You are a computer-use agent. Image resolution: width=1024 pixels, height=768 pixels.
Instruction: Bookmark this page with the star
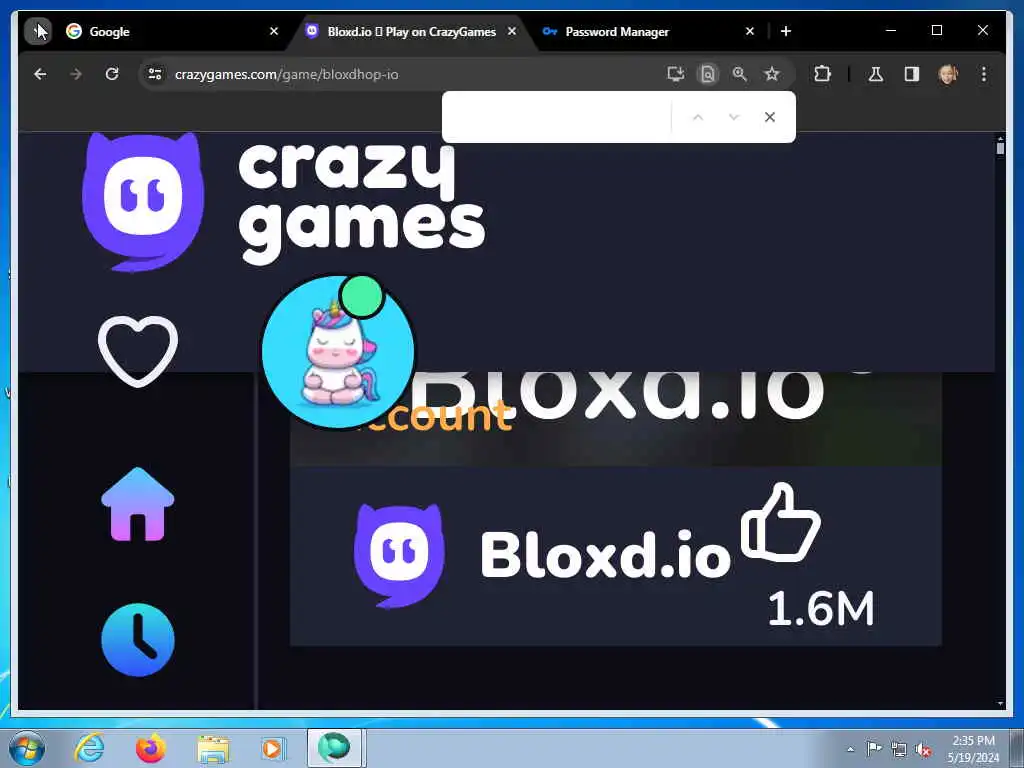coord(772,74)
